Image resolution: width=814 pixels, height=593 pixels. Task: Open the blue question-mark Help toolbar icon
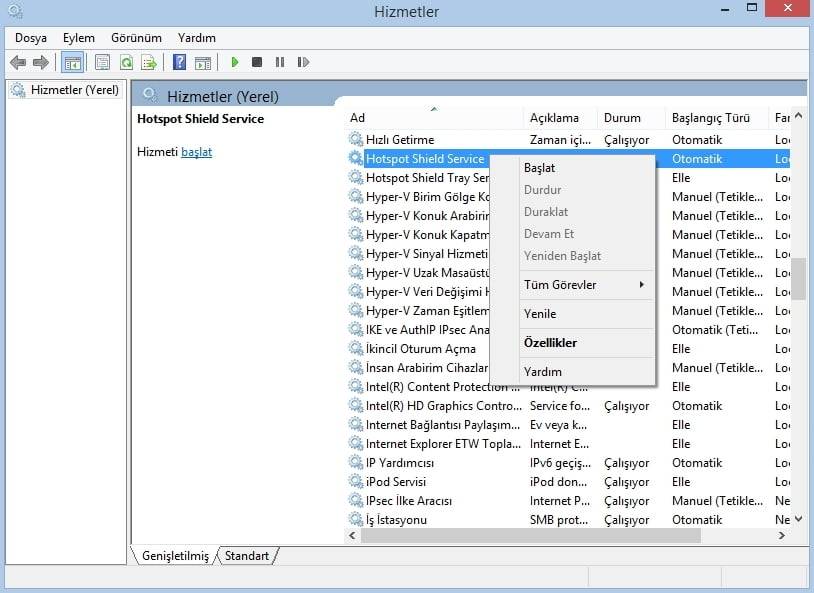[x=179, y=63]
